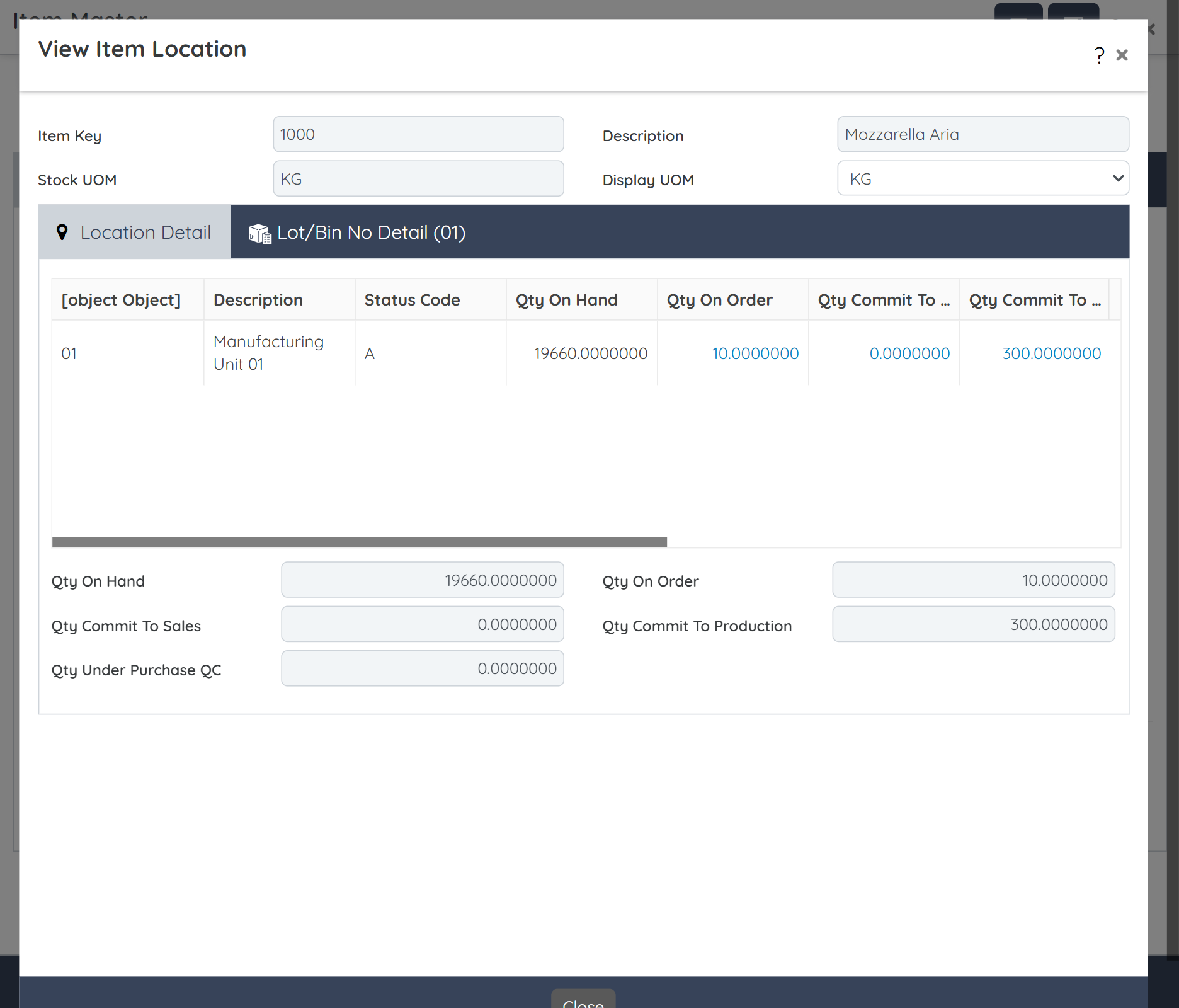Open the 300.0000000 link in grid
Image resolution: width=1179 pixels, height=1008 pixels.
pyautogui.click(x=1051, y=353)
